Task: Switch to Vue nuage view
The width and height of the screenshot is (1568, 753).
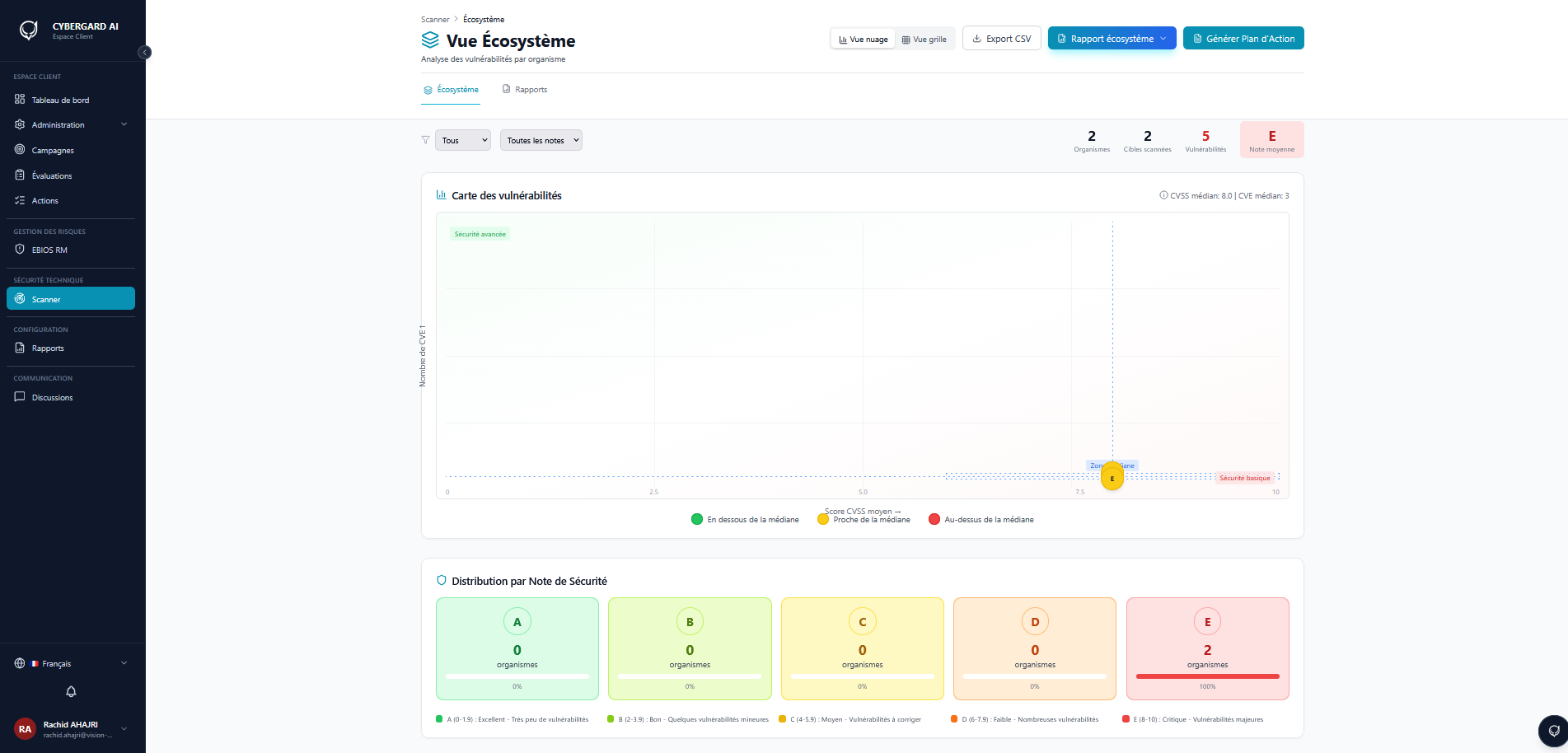Action: coord(863,39)
